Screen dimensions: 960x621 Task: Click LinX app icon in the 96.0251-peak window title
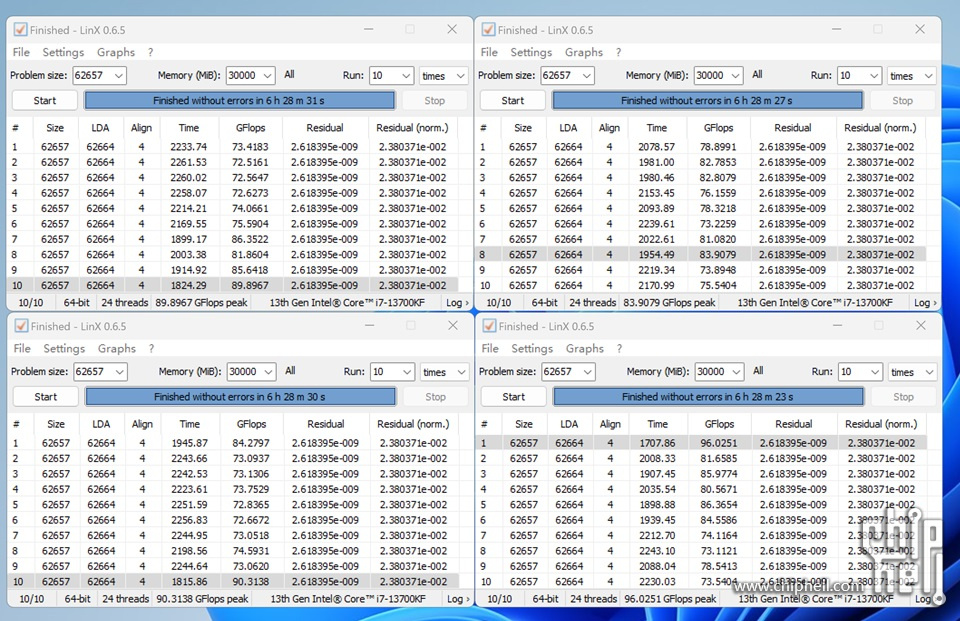[489, 326]
